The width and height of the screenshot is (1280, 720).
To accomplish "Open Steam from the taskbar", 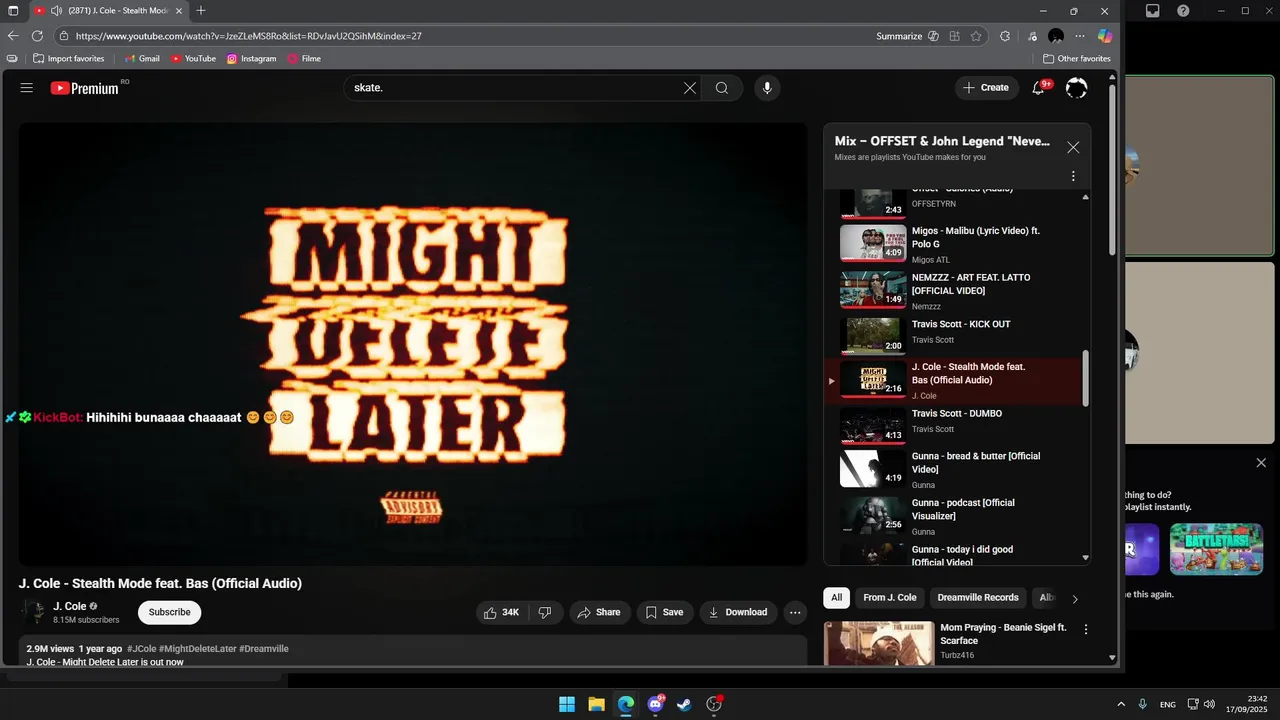I will (684, 704).
